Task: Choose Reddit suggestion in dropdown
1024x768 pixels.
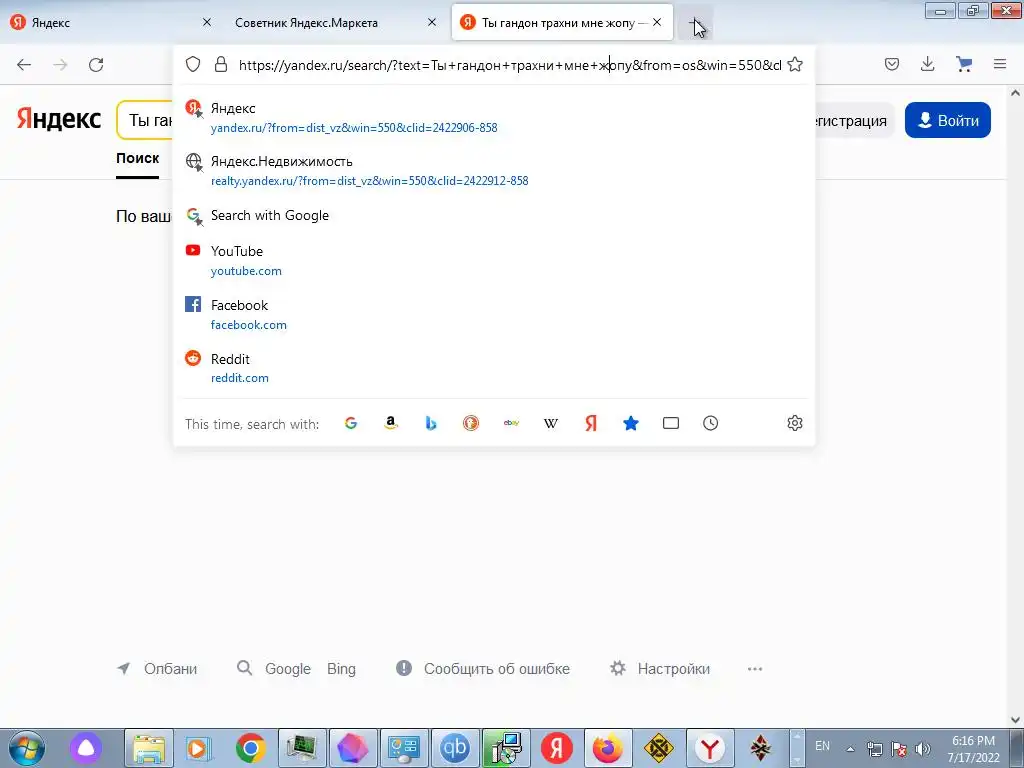Action: click(494, 368)
